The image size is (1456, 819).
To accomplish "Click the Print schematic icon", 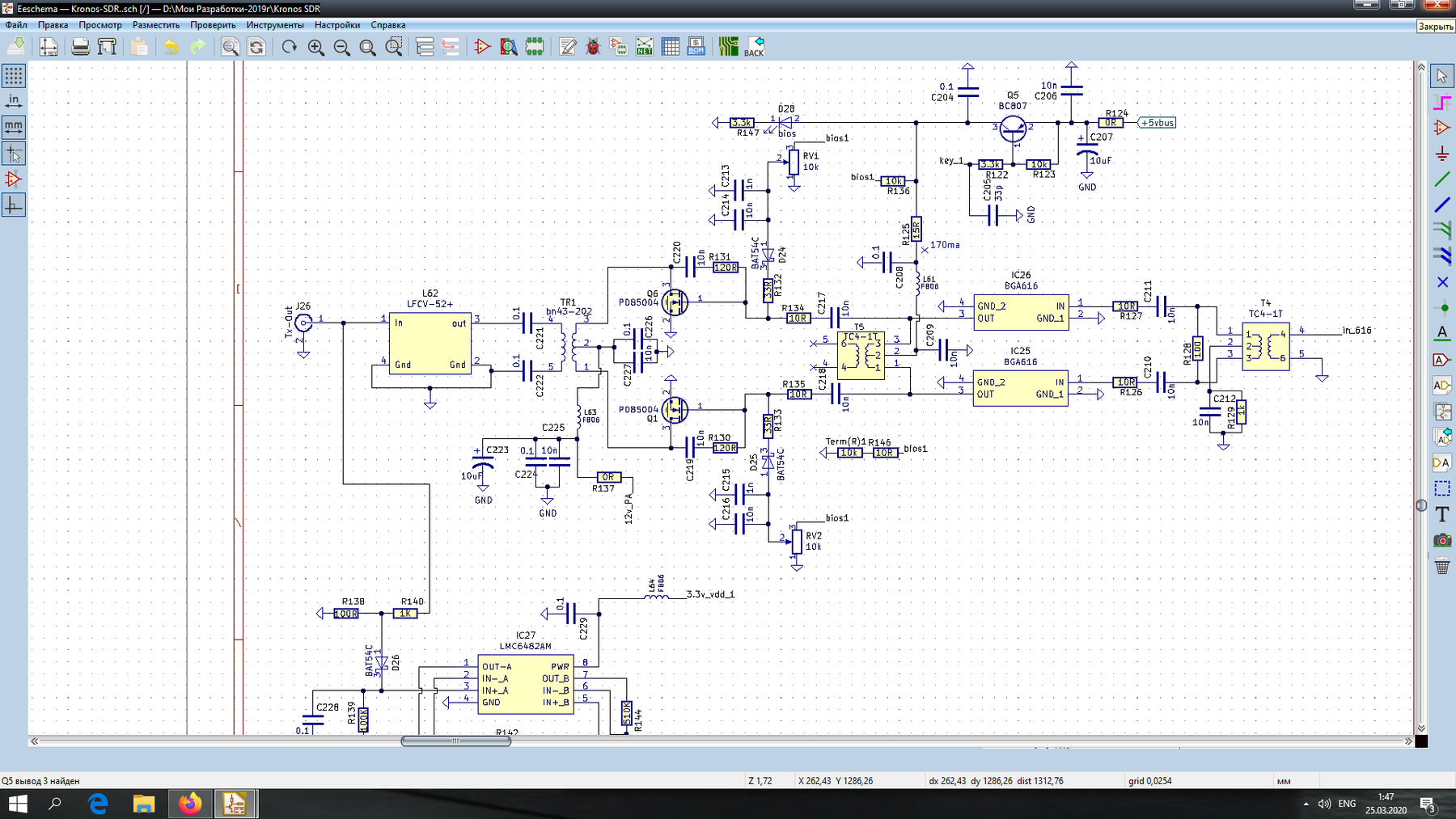I will point(80,47).
